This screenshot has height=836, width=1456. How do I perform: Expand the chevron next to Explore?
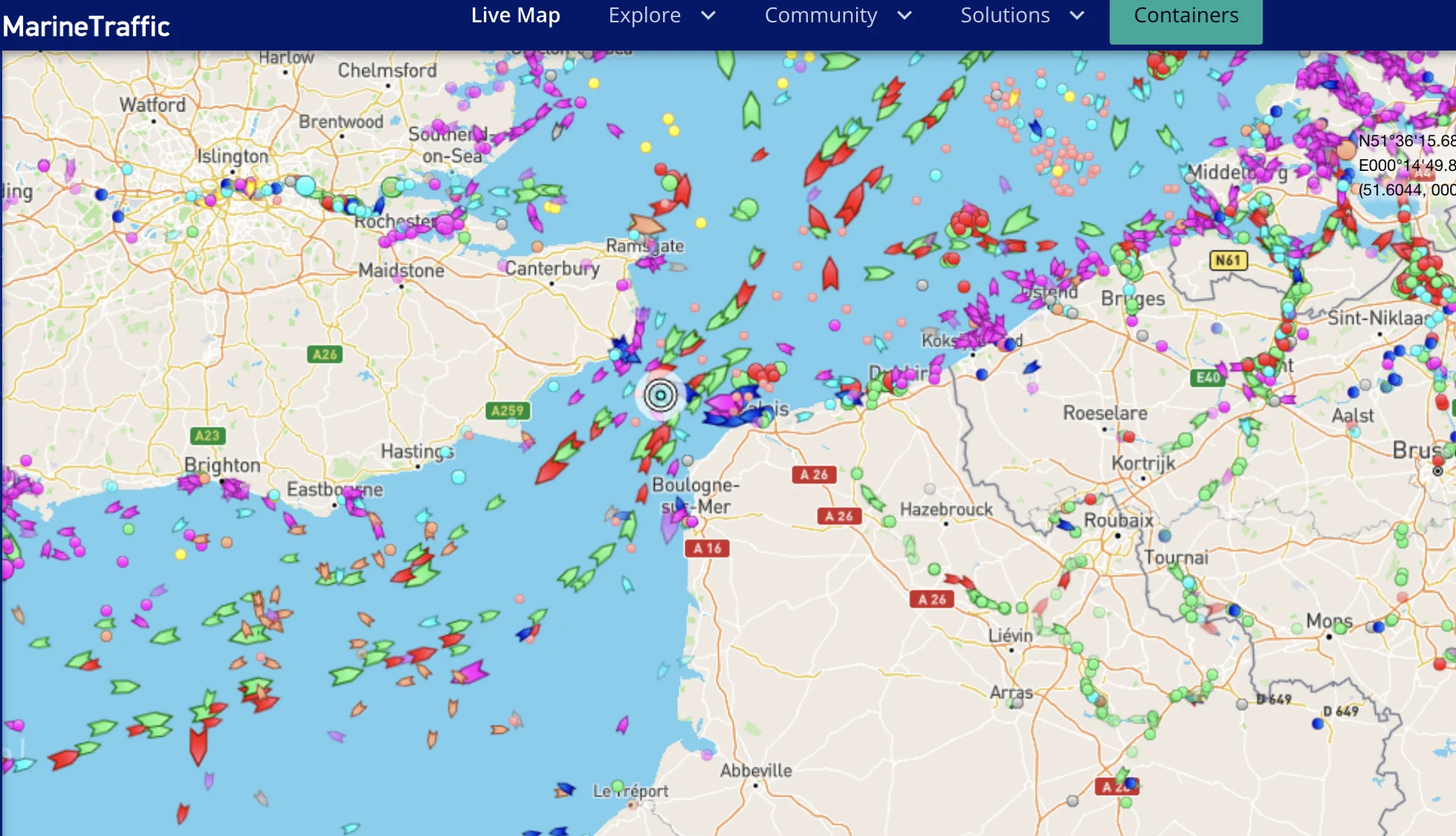tap(708, 15)
